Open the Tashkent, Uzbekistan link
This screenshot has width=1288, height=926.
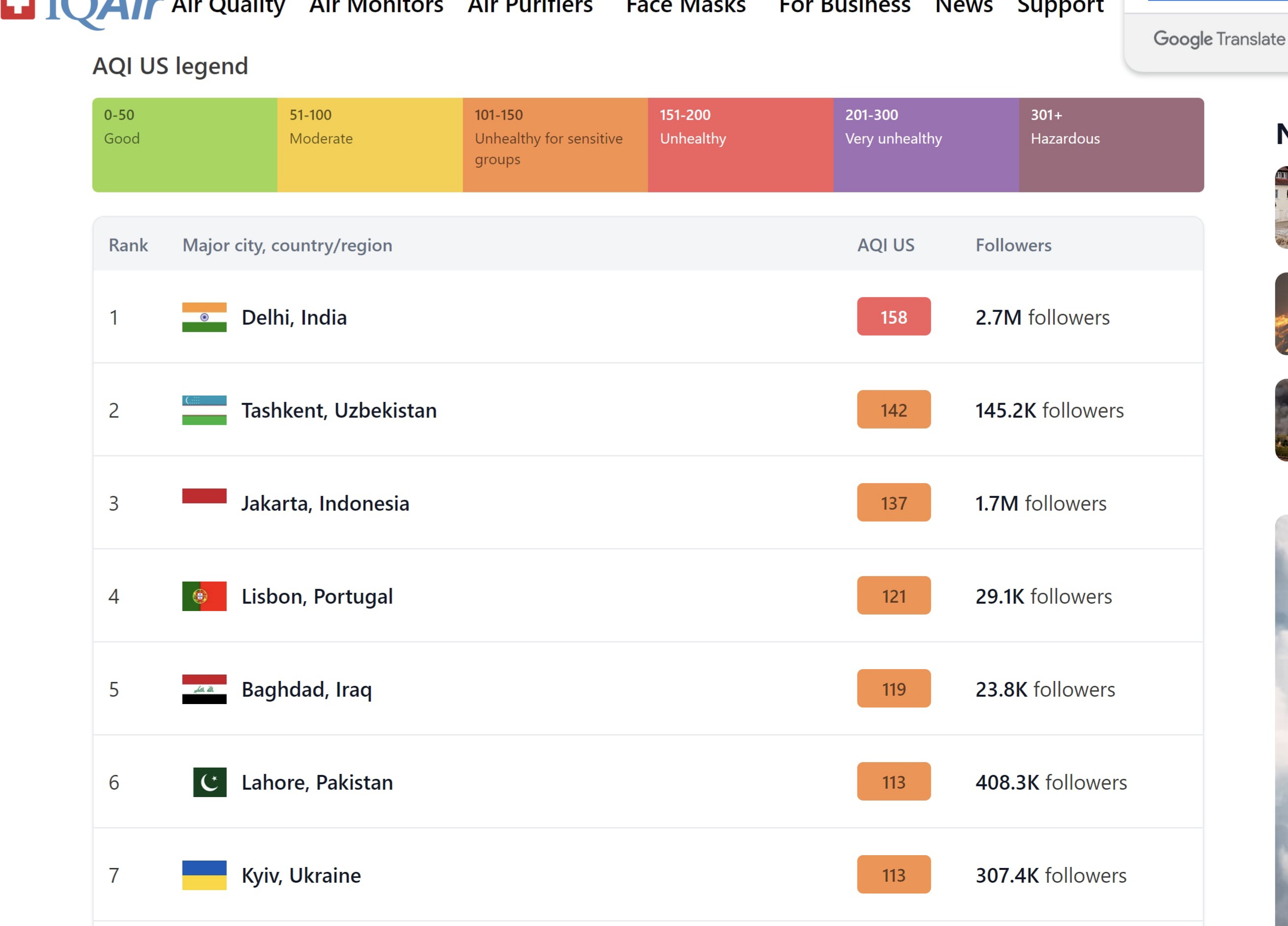(339, 410)
